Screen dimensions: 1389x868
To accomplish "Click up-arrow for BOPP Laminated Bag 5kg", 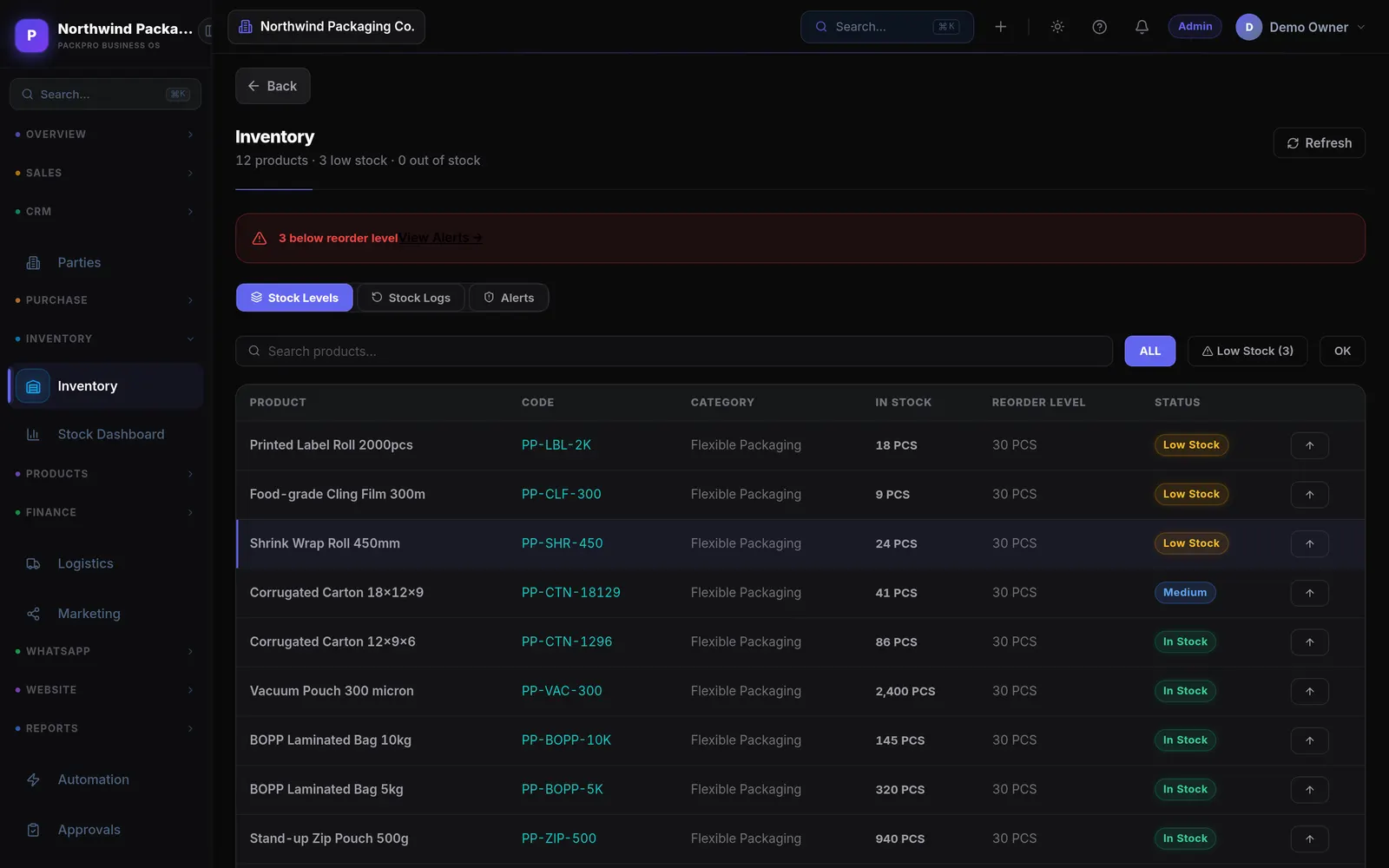I will coord(1309,790).
